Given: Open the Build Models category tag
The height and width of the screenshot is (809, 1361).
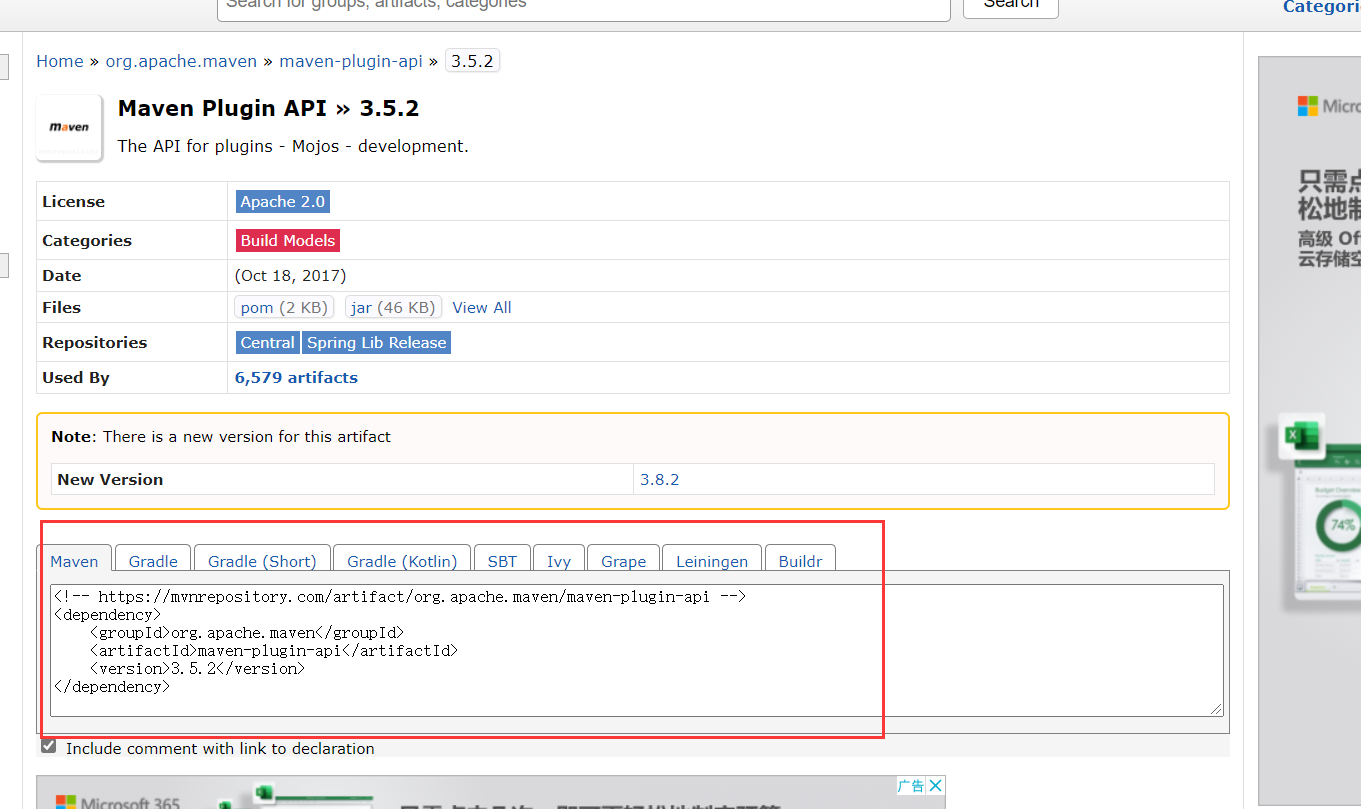Looking at the screenshot, I should [x=288, y=240].
